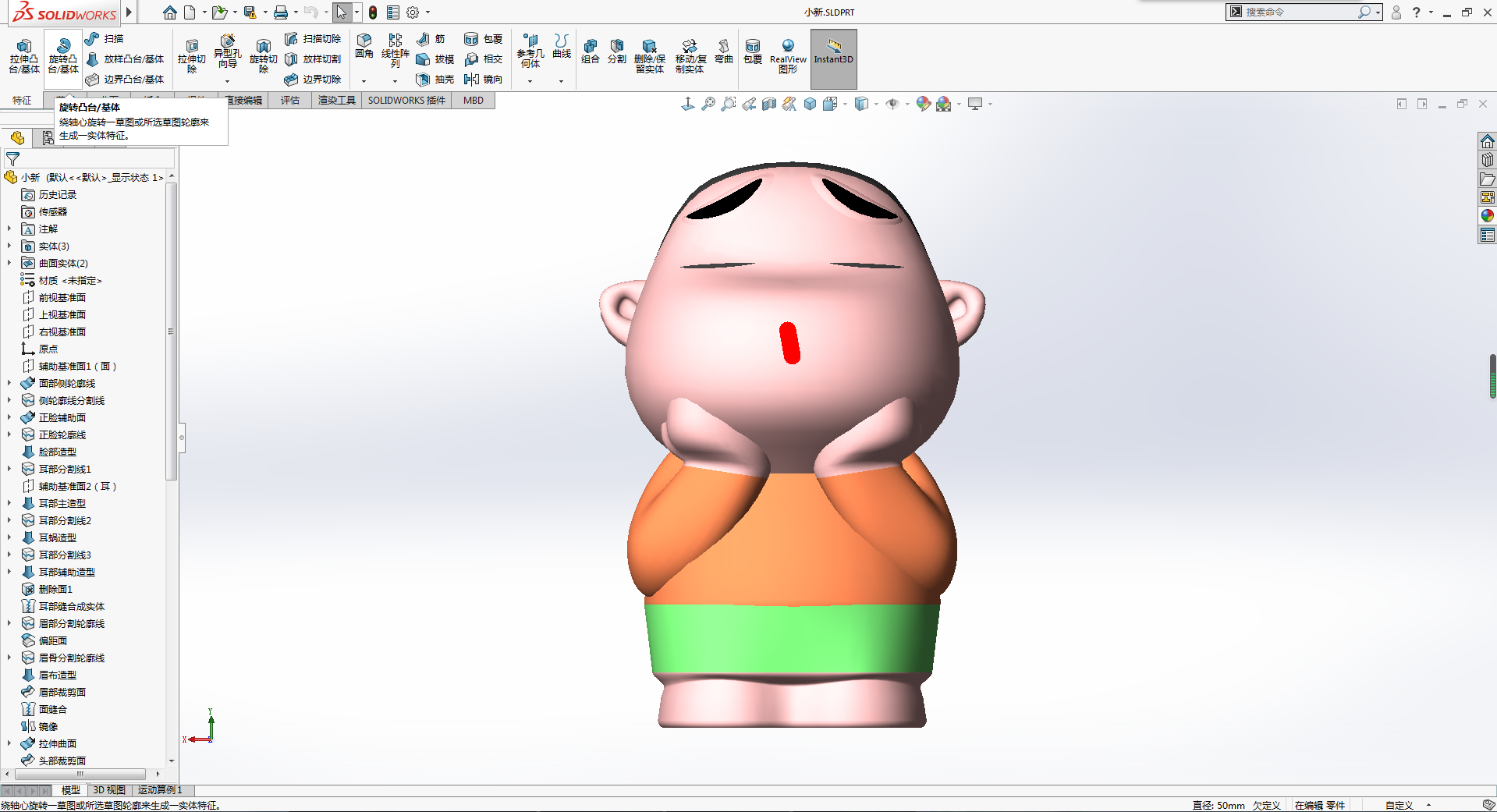Pick the Flex (弯曲) tool
Screen dimensions: 1497x812
(x=724, y=51)
